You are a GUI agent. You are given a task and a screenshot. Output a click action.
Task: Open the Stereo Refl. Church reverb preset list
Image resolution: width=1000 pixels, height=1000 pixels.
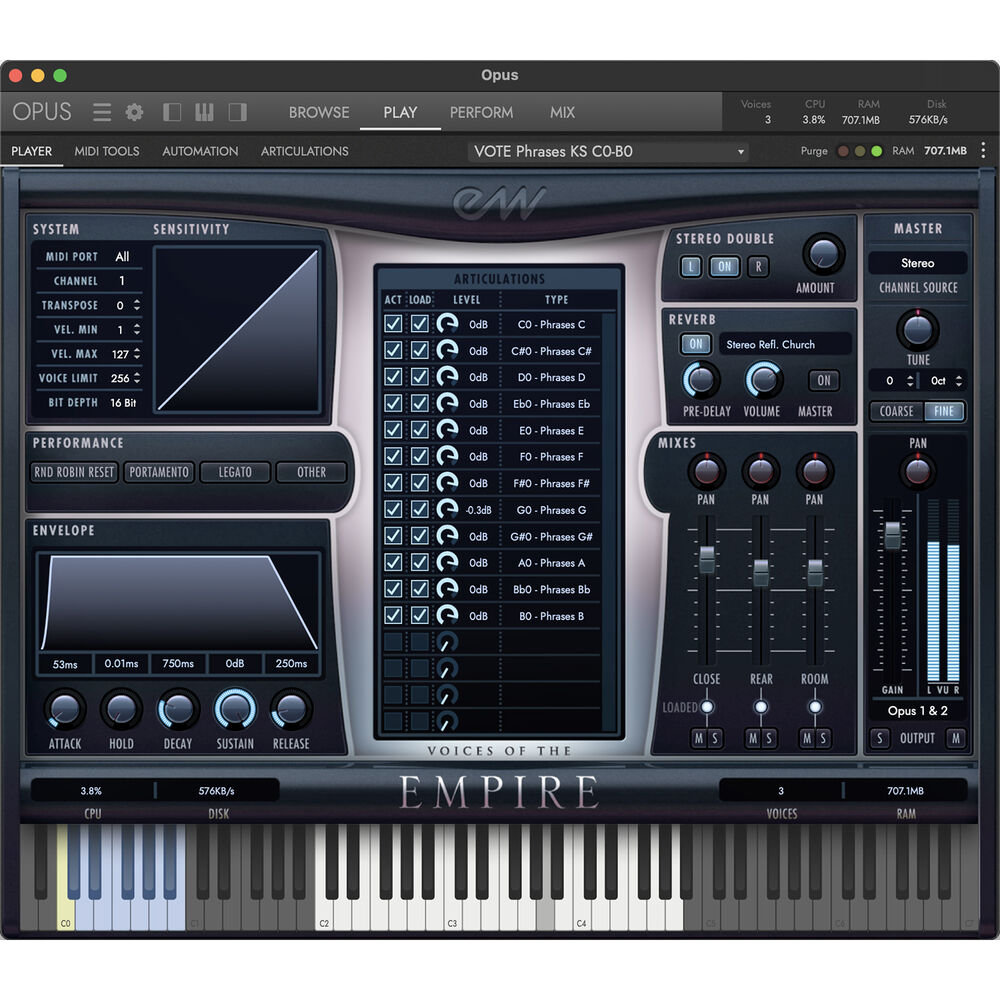click(784, 344)
